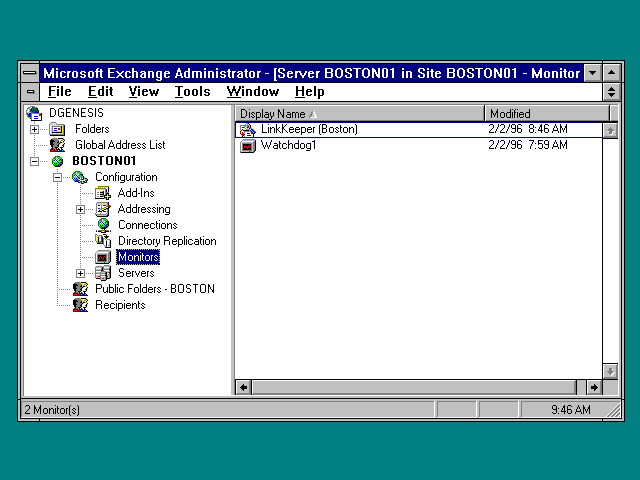Select the LinkKeeper (Boston) name text

(x=309, y=129)
